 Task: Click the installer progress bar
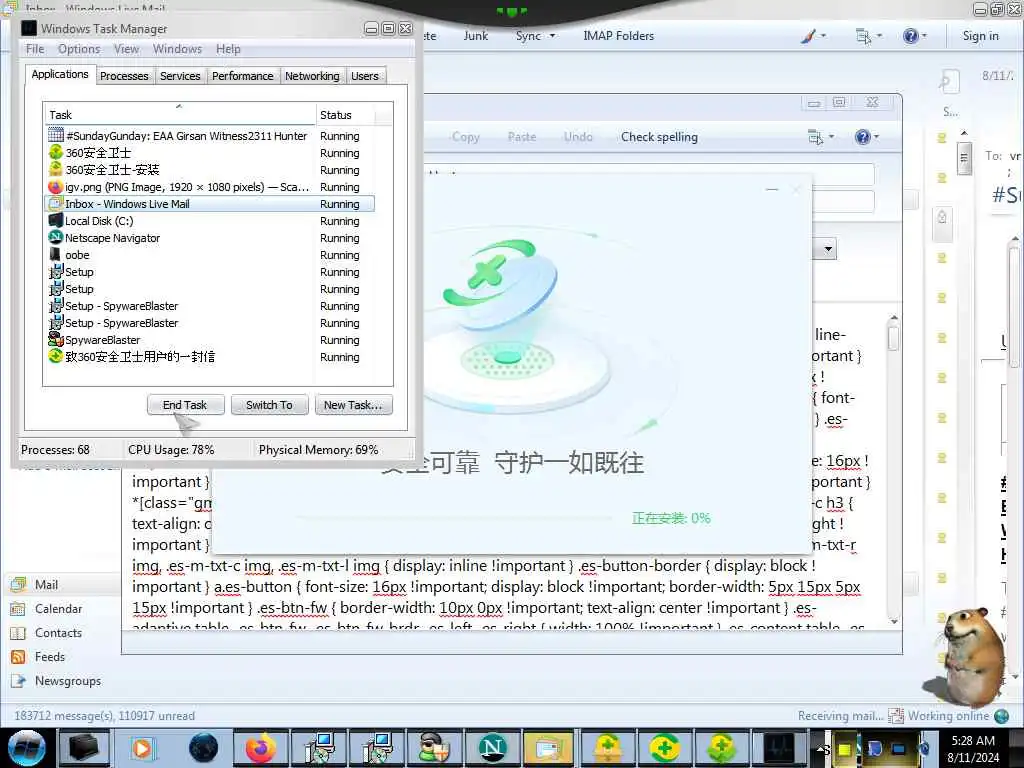point(455,518)
